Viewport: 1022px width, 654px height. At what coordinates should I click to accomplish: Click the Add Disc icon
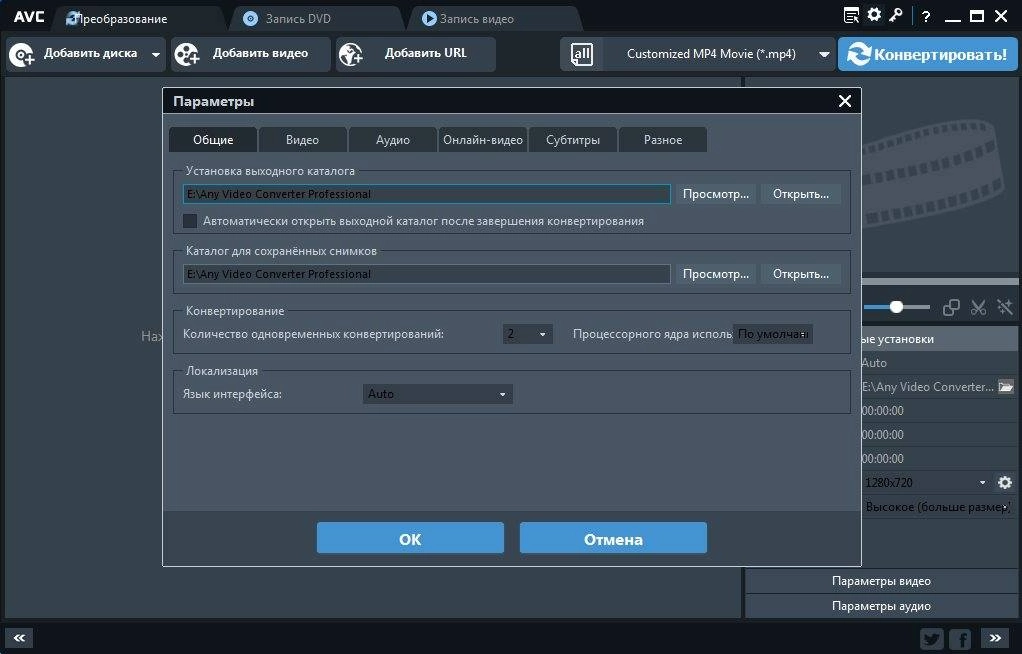22,55
